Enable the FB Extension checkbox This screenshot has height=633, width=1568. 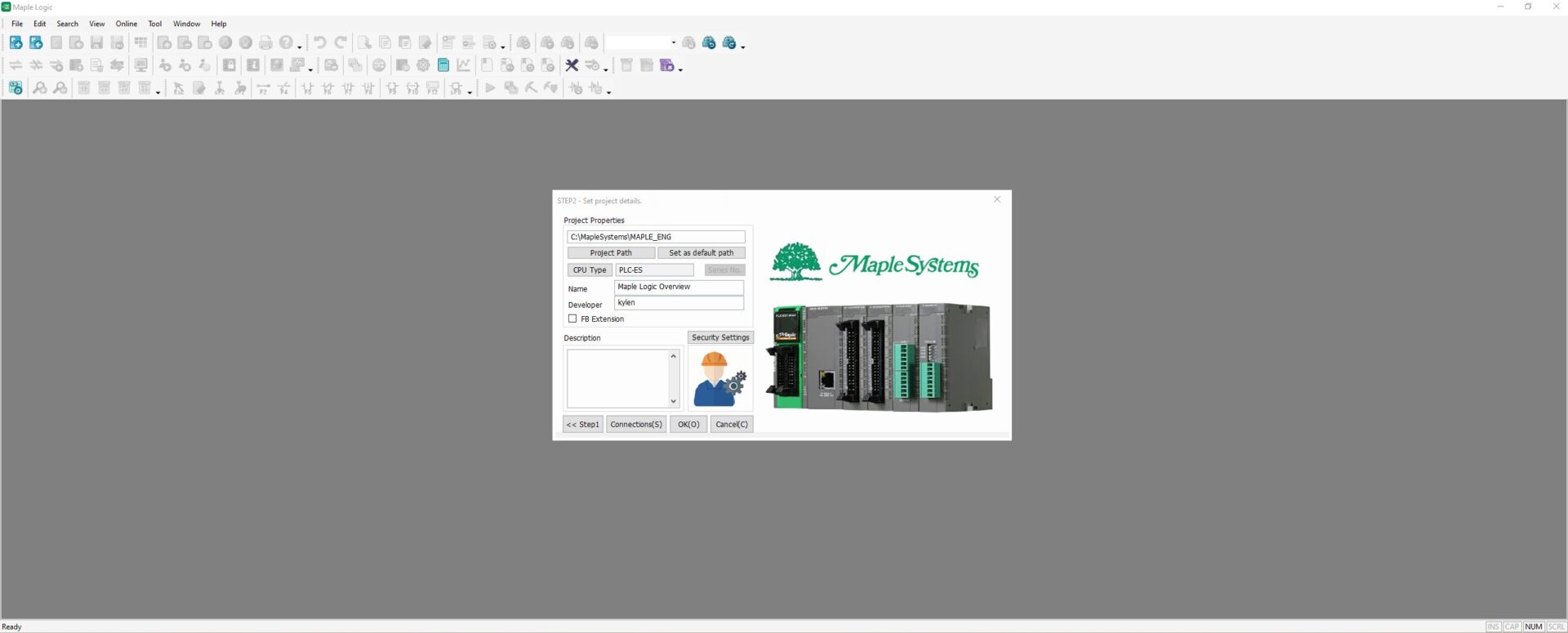click(x=572, y=319)
